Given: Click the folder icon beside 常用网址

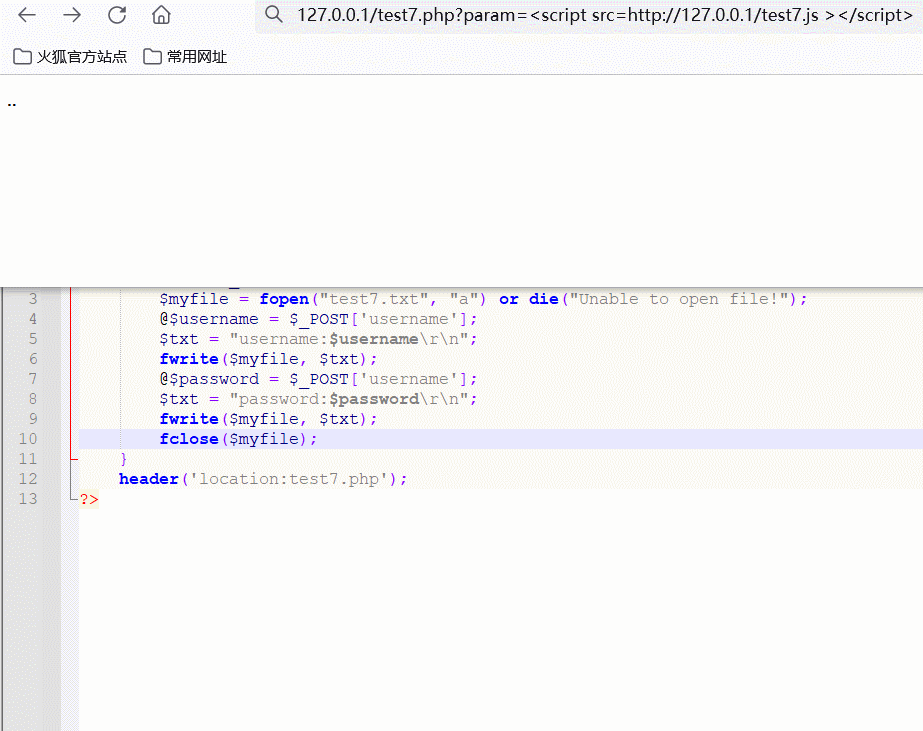Looking at the screenshot, I should pyautogui.click(x=152, y=57).
